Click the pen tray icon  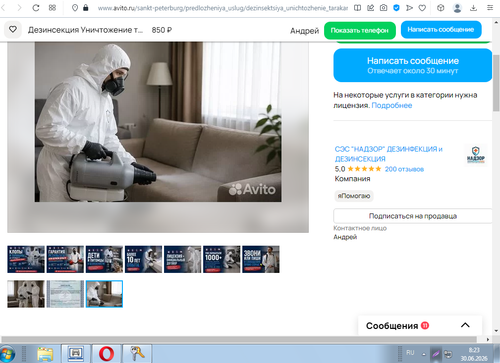(x=435, y=354)
